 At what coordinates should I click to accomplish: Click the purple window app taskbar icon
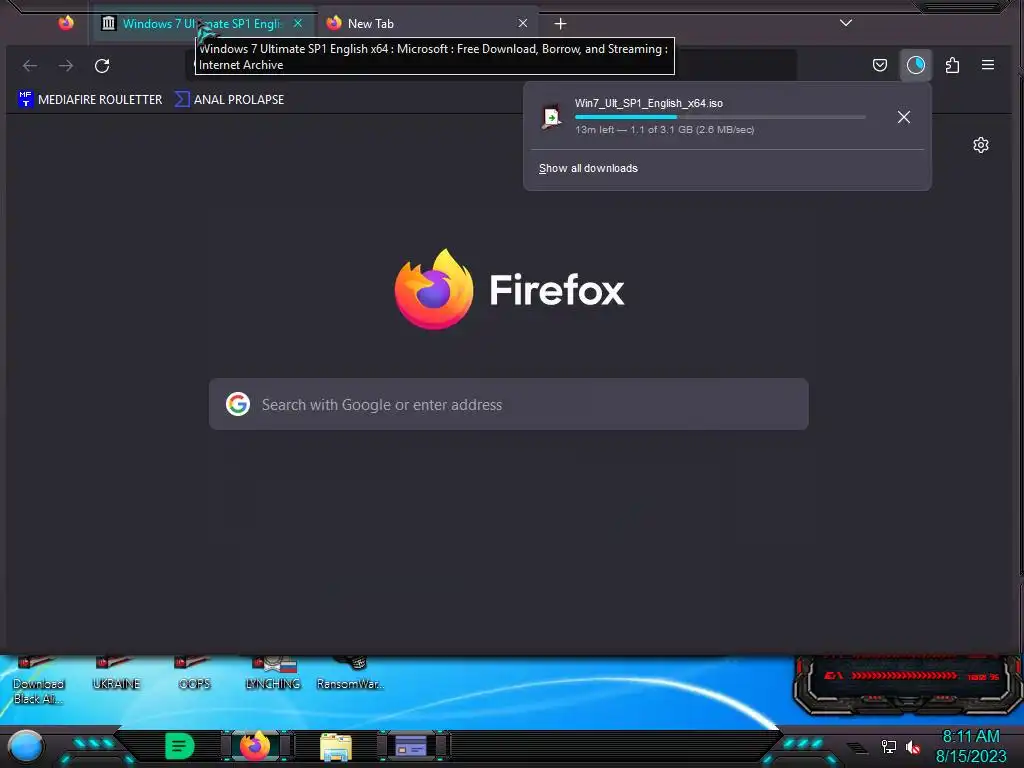[x=411, y=746]
